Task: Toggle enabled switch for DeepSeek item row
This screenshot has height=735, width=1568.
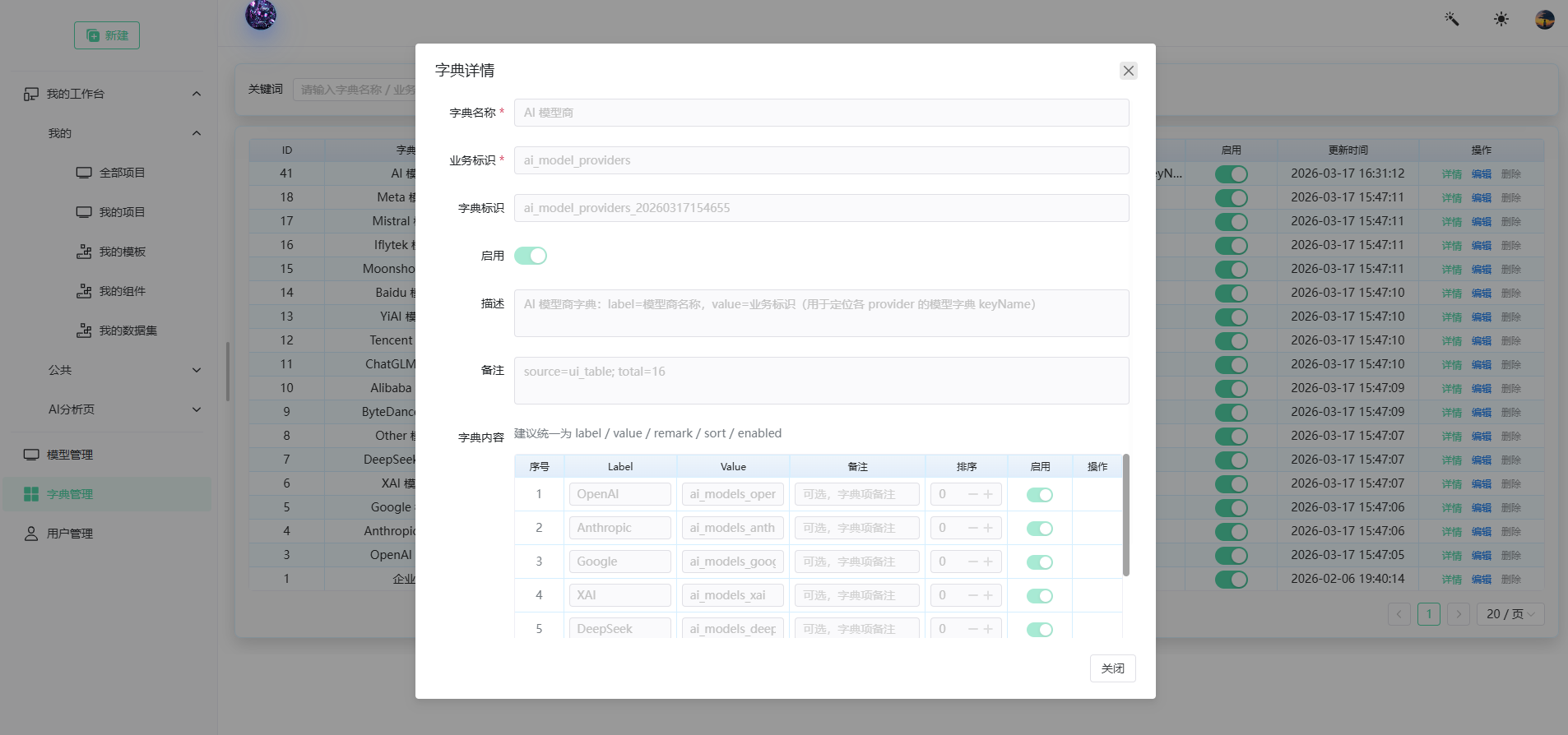Action: pyautogui.click(x=1040, y=630)
